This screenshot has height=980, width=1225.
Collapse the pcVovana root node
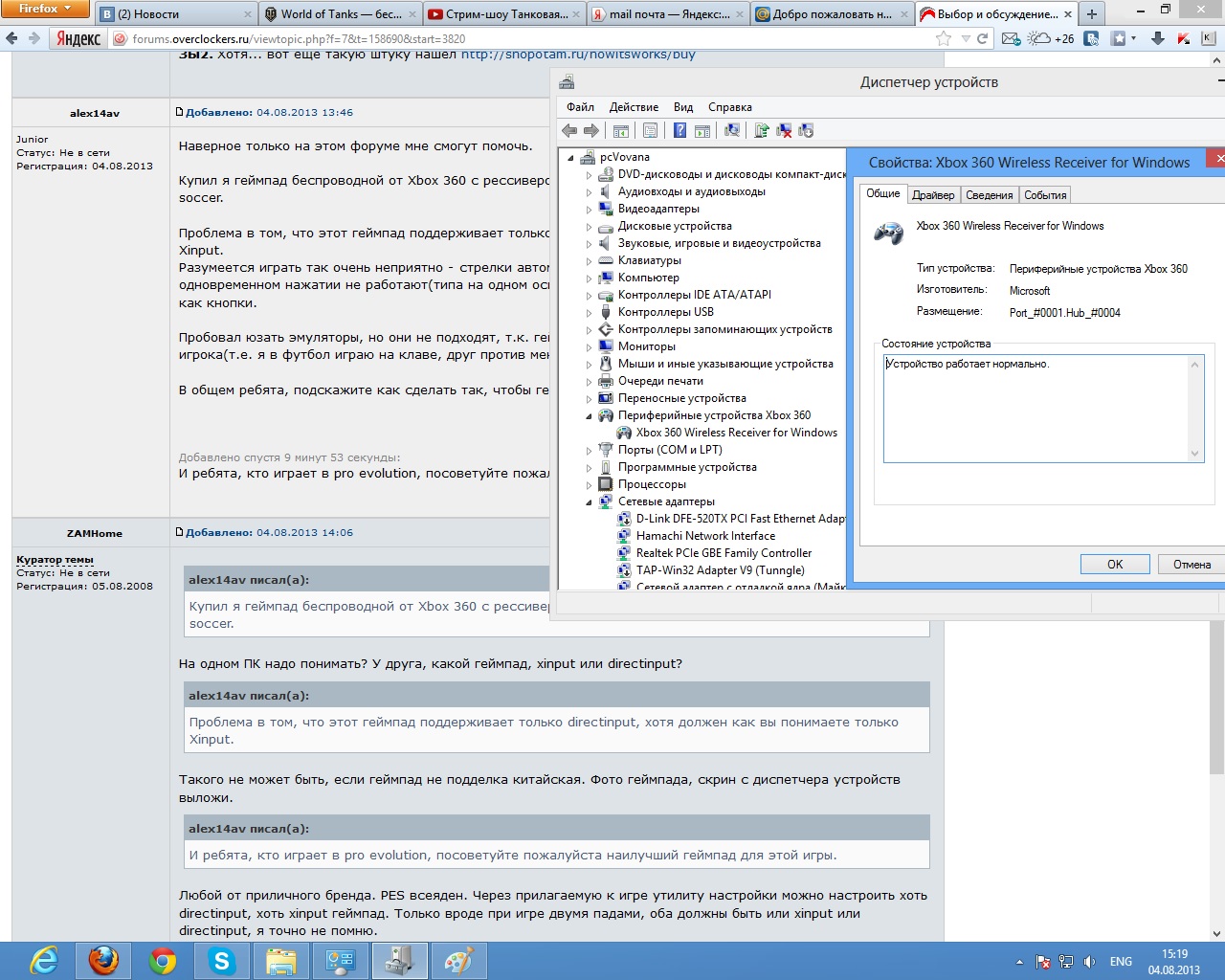[571, 157]
